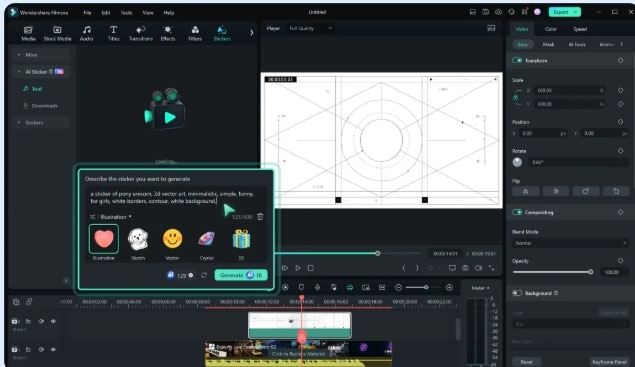Open the user profile avatar
Viewport: 635px width, 367px height.
click(537, 12)
